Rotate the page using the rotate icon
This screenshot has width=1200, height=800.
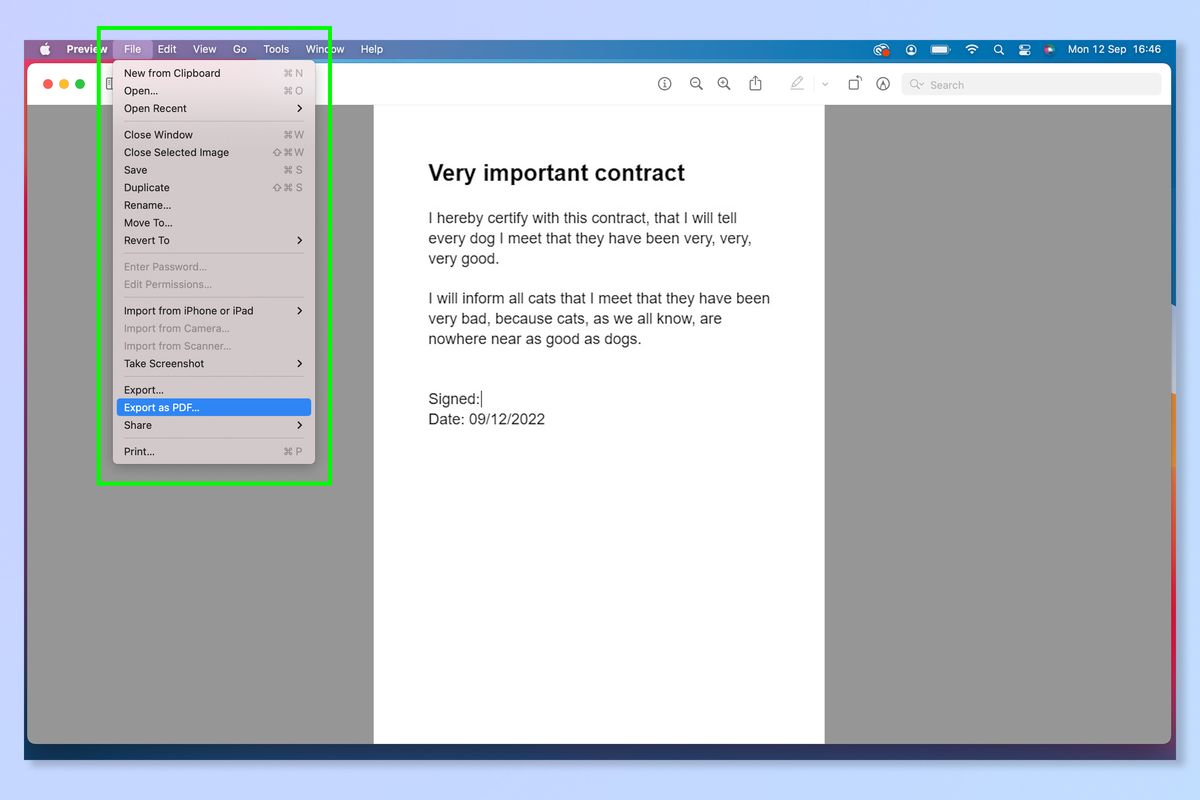point(855,84)
